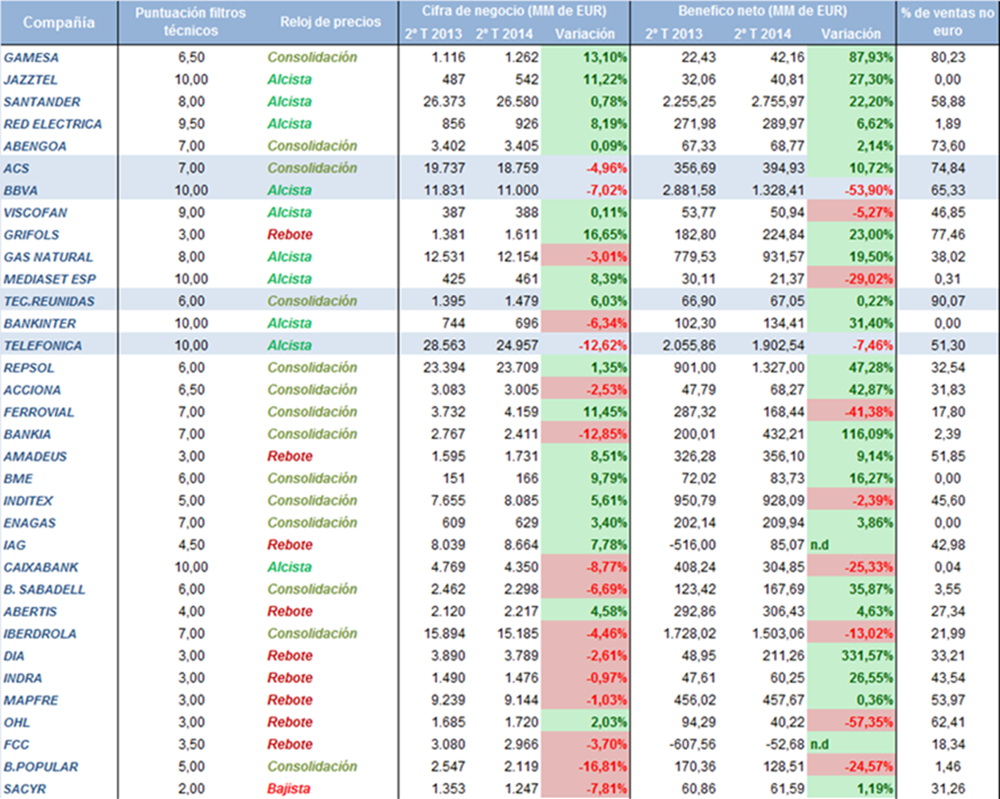Click IBERDROLA's 1.728,02 net profit value
The image size is (1000, 799).
click(x=688, y=634)
